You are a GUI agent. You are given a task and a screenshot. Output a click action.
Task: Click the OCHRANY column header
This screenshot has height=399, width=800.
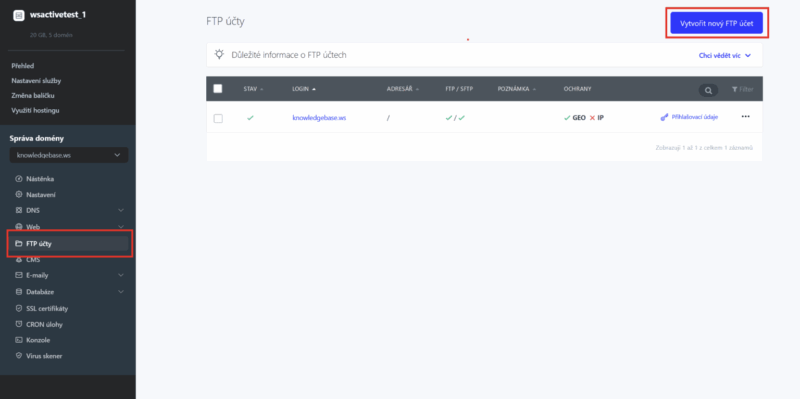coord(577,89)
